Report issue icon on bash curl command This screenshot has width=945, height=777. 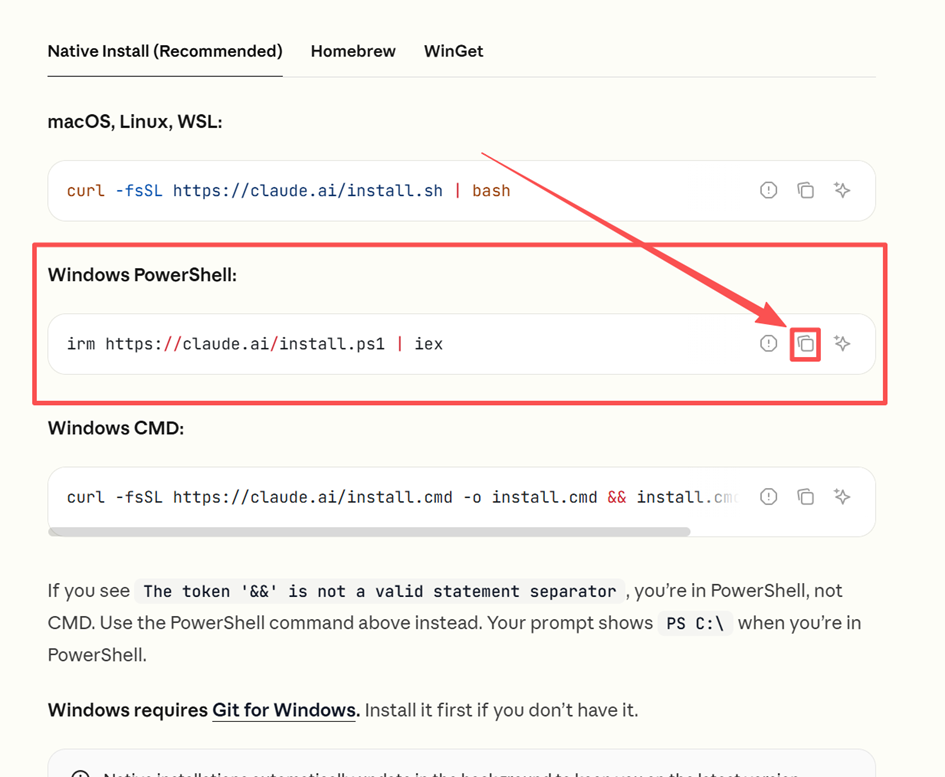tap(768, 190)
